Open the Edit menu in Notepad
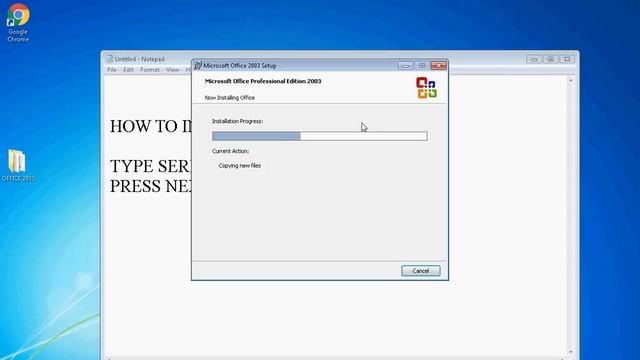The image size is (640, 360). [x=128, y=70]
